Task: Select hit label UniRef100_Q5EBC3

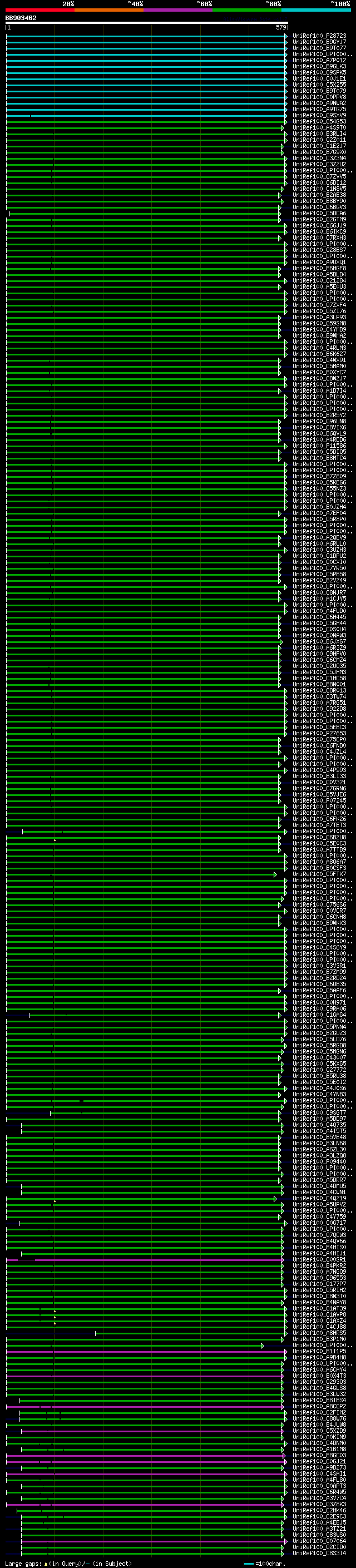Action: point(319,727)
